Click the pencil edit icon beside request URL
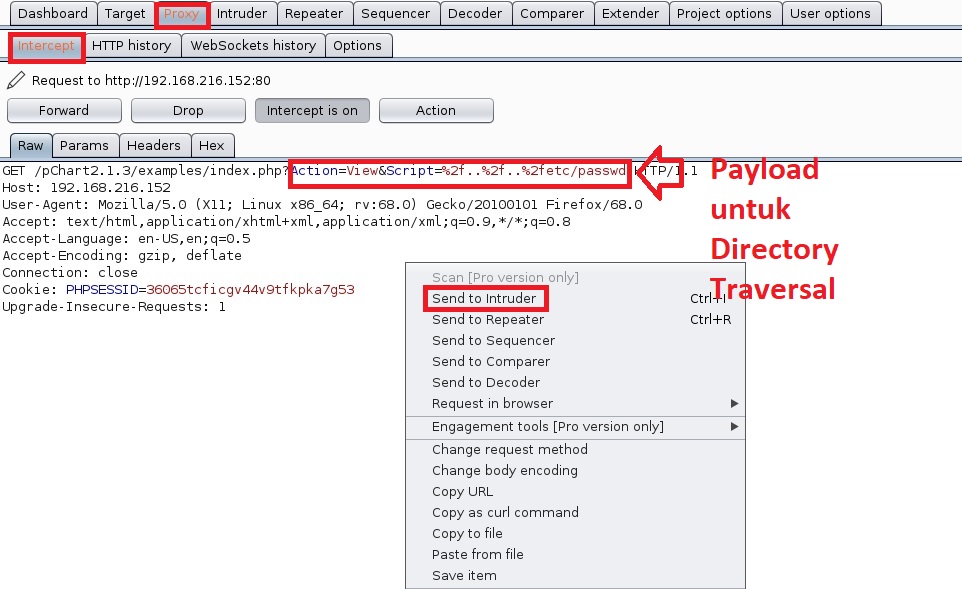This screenshot has height=589, width=962. click(x=16, y=80)
